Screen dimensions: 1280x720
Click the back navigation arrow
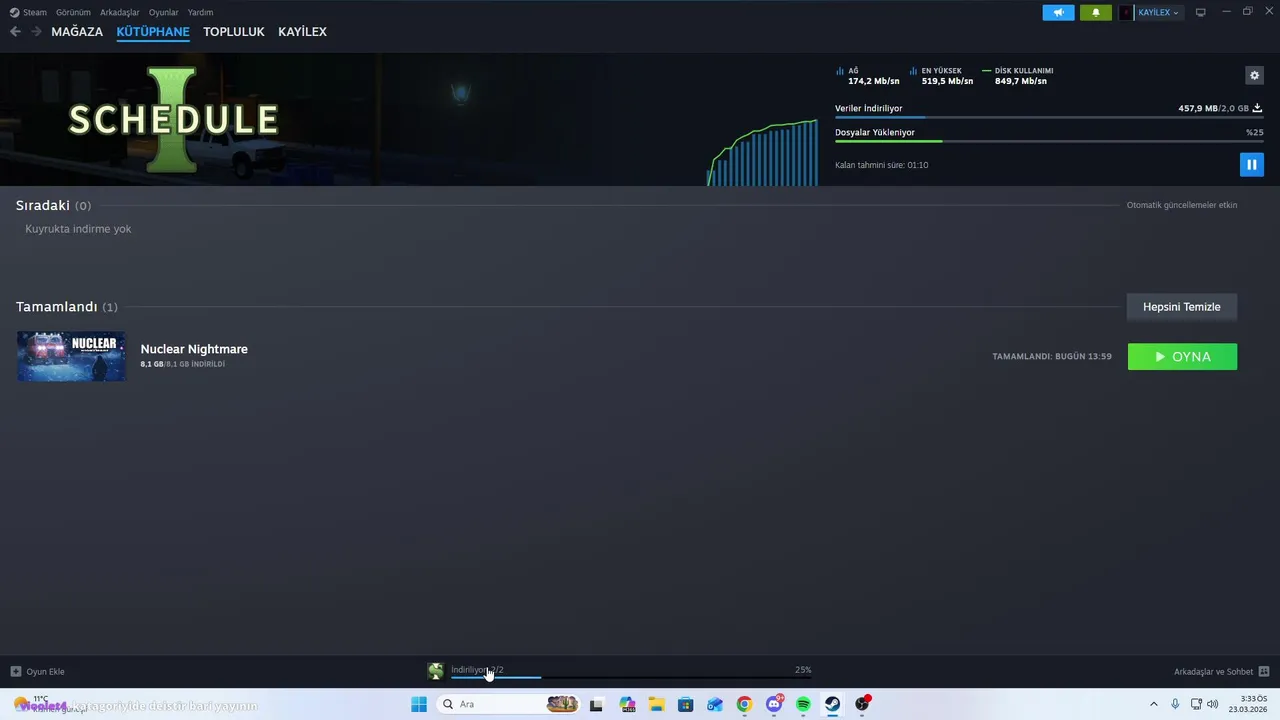click(15, 32)
